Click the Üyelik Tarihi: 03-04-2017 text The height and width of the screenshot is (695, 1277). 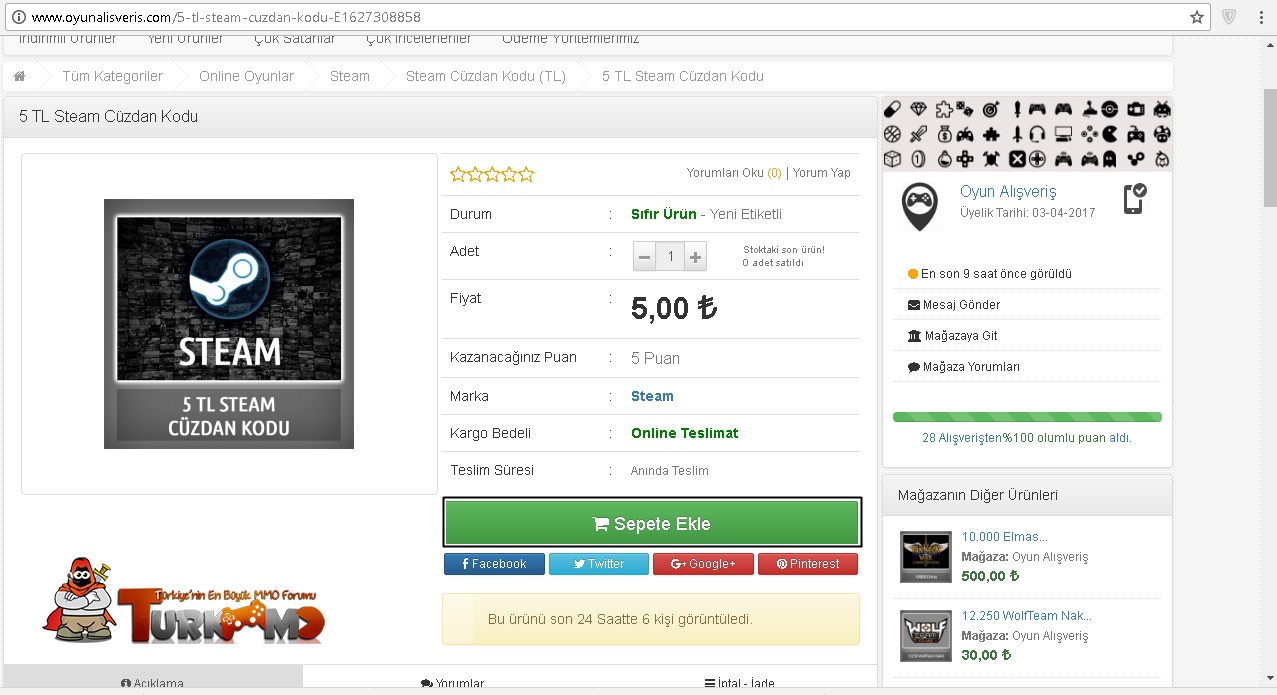coord(1028,213)
